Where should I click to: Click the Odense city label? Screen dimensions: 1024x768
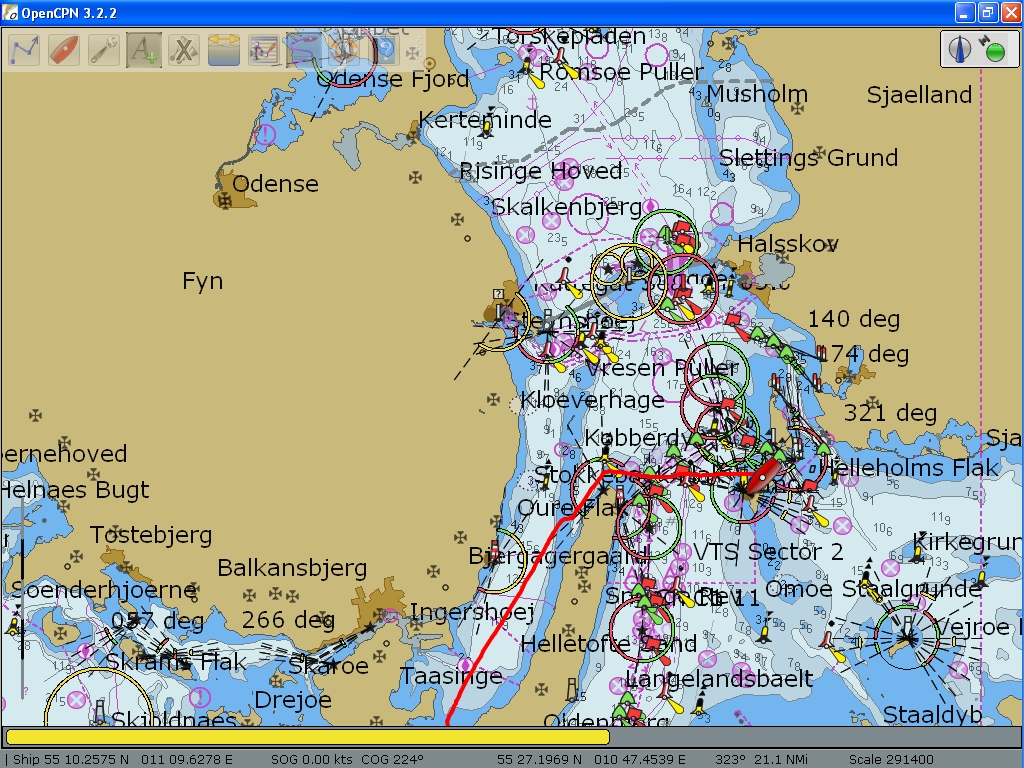click(x=275, y=184)
